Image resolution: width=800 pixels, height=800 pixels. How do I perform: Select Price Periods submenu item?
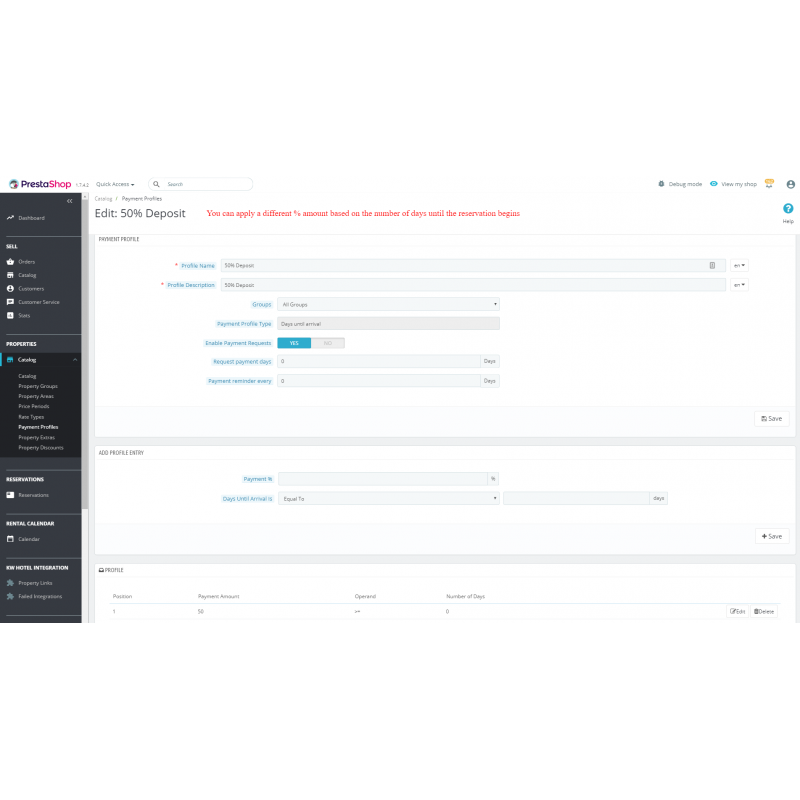pos(34,407)
